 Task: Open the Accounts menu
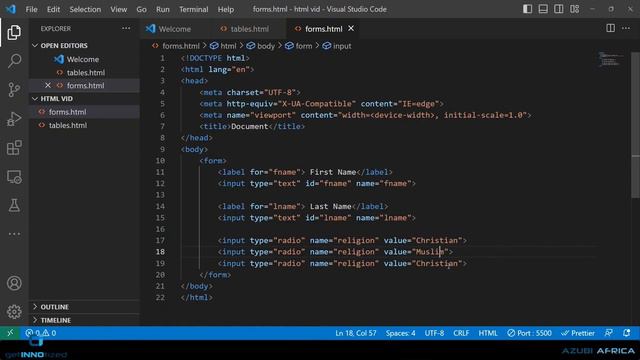[14, 283]
